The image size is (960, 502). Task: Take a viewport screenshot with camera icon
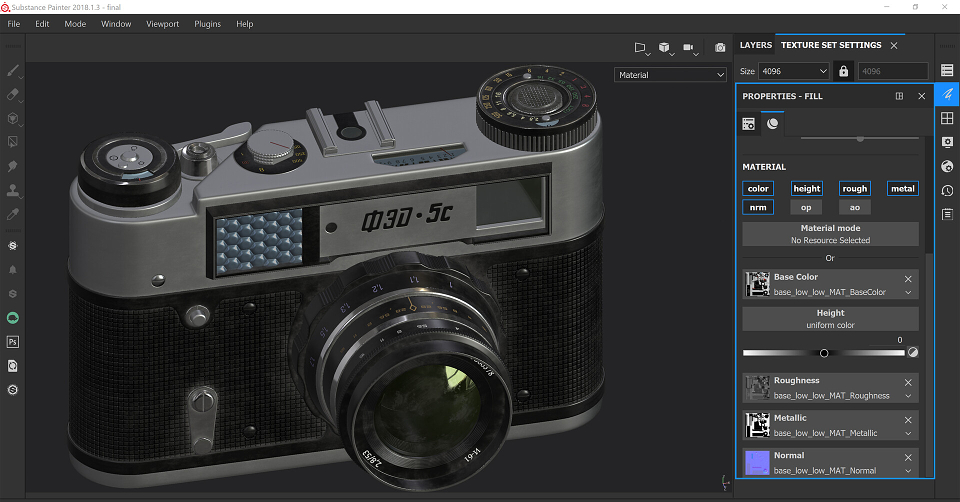720,47
